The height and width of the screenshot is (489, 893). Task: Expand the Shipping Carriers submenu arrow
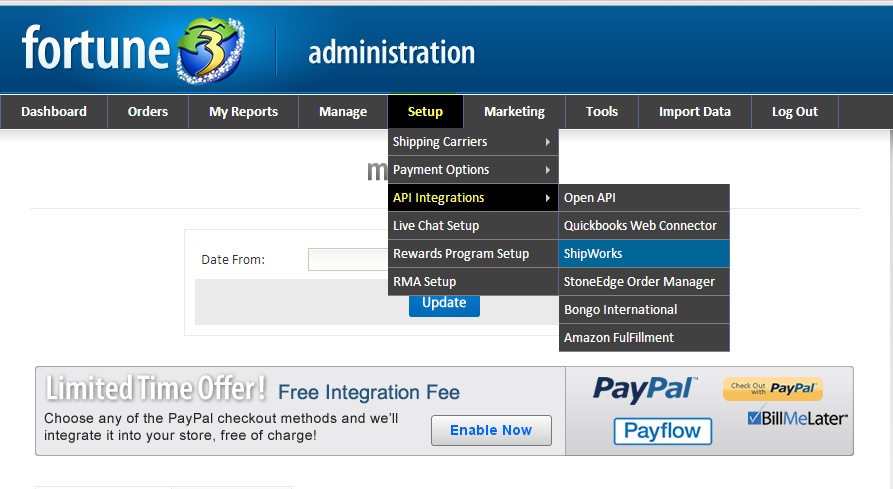pyautogui.click(x=547, y=142)
